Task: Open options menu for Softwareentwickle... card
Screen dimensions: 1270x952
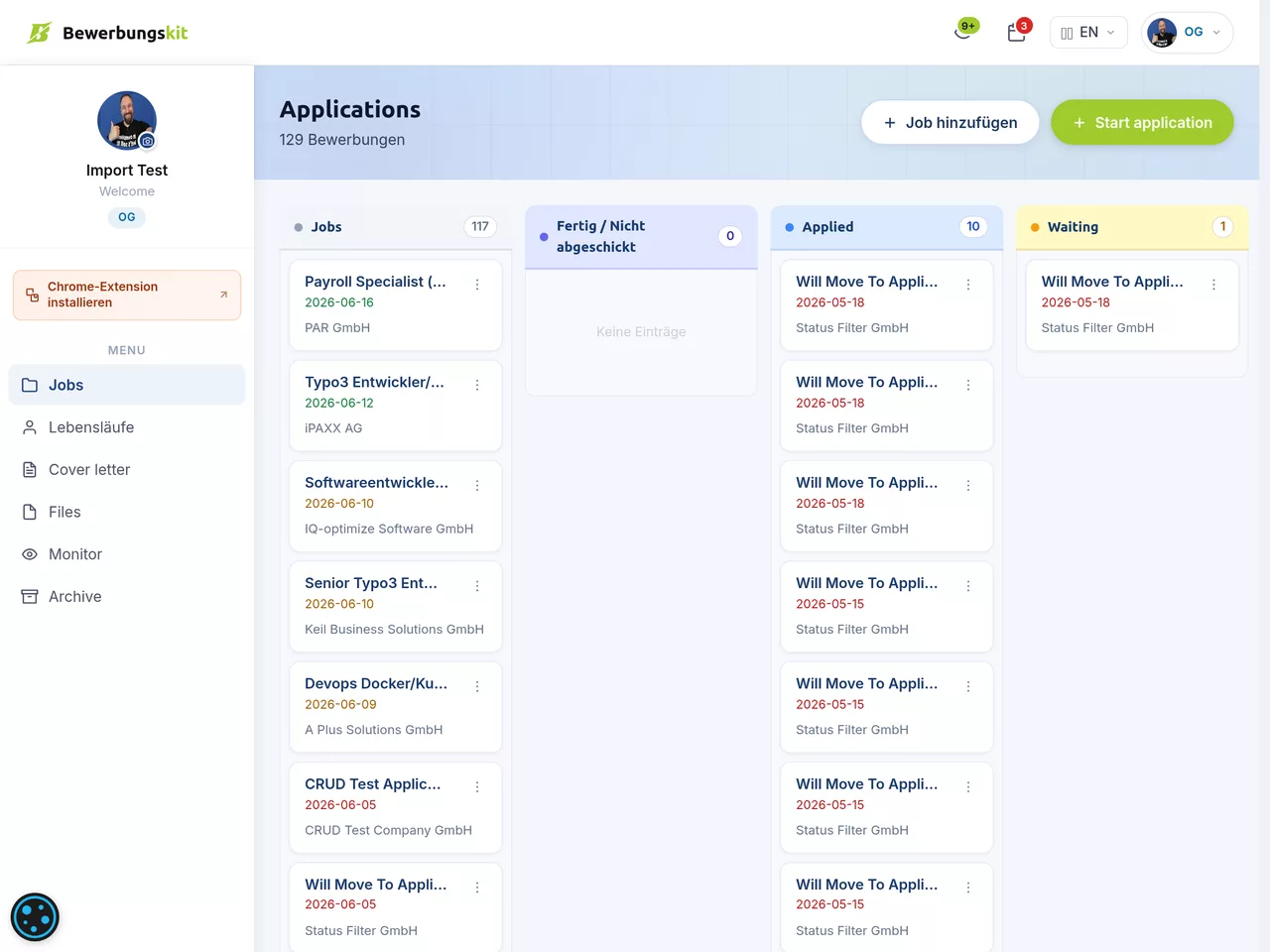Action: pos(477,486)
